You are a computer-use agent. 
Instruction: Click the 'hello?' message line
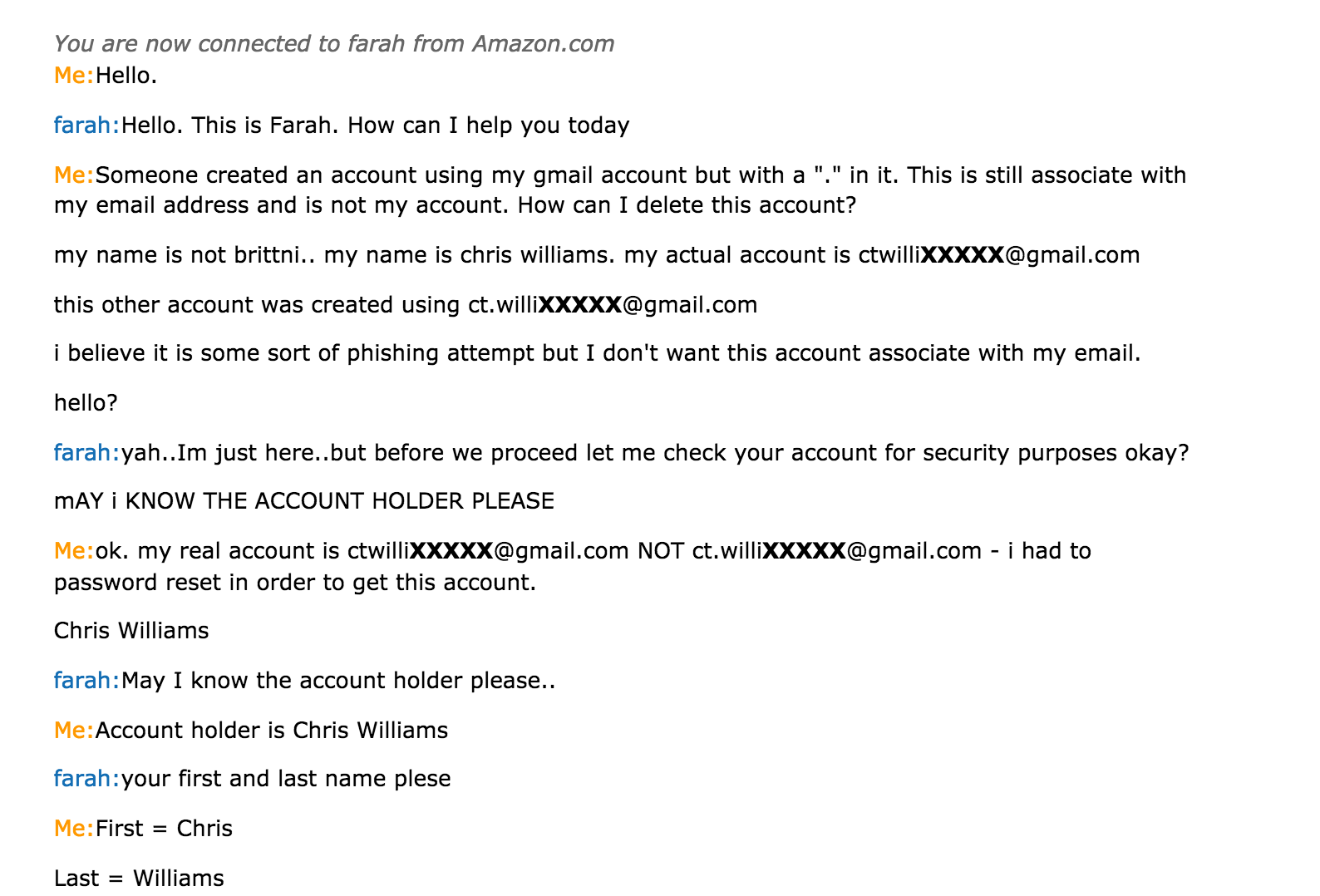tap(86, 403)
